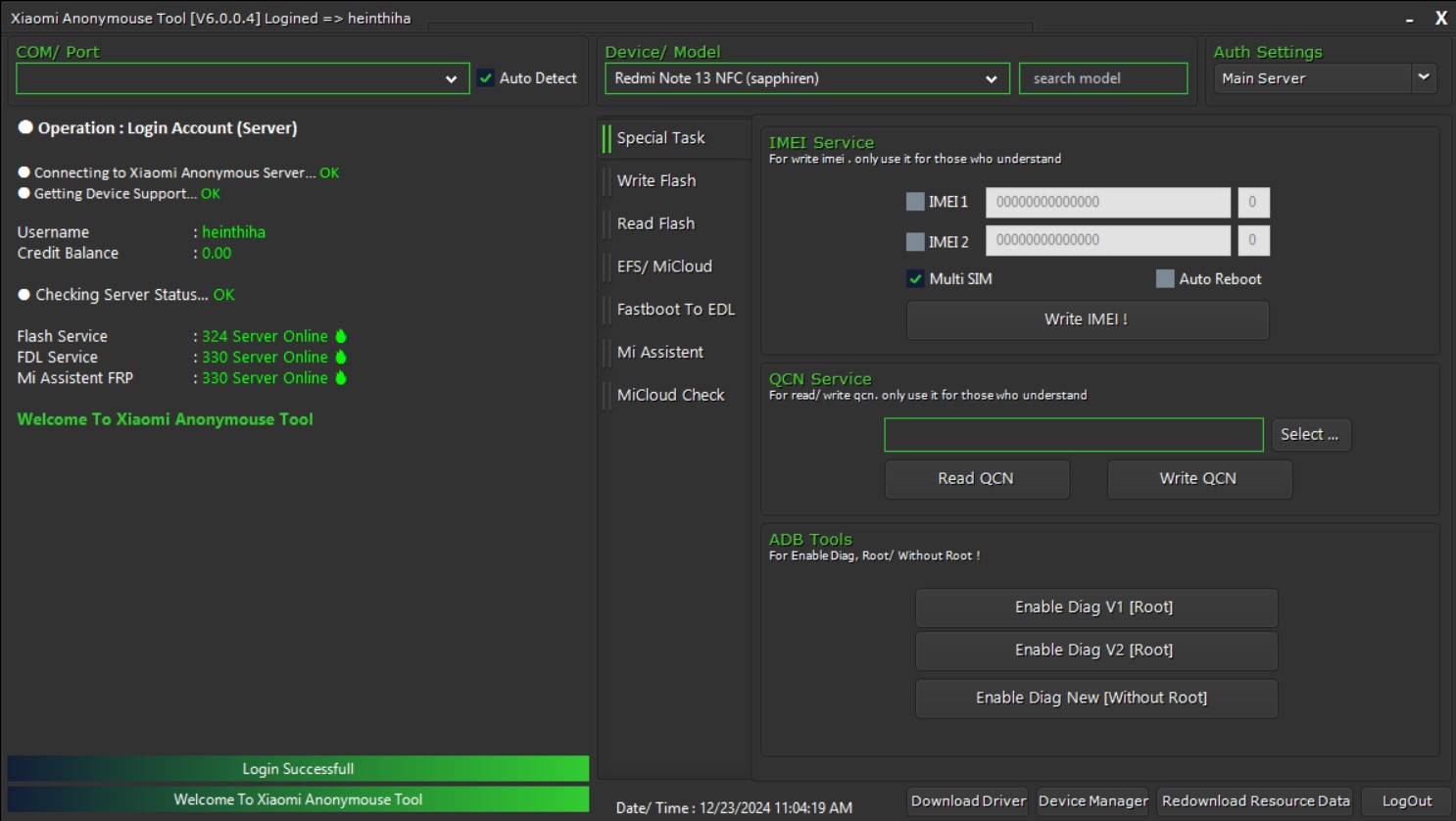The height and width of the screenshot is (821, 1456).
Task: Uncheck the Multi SIM option
Action: coord(915,279)
